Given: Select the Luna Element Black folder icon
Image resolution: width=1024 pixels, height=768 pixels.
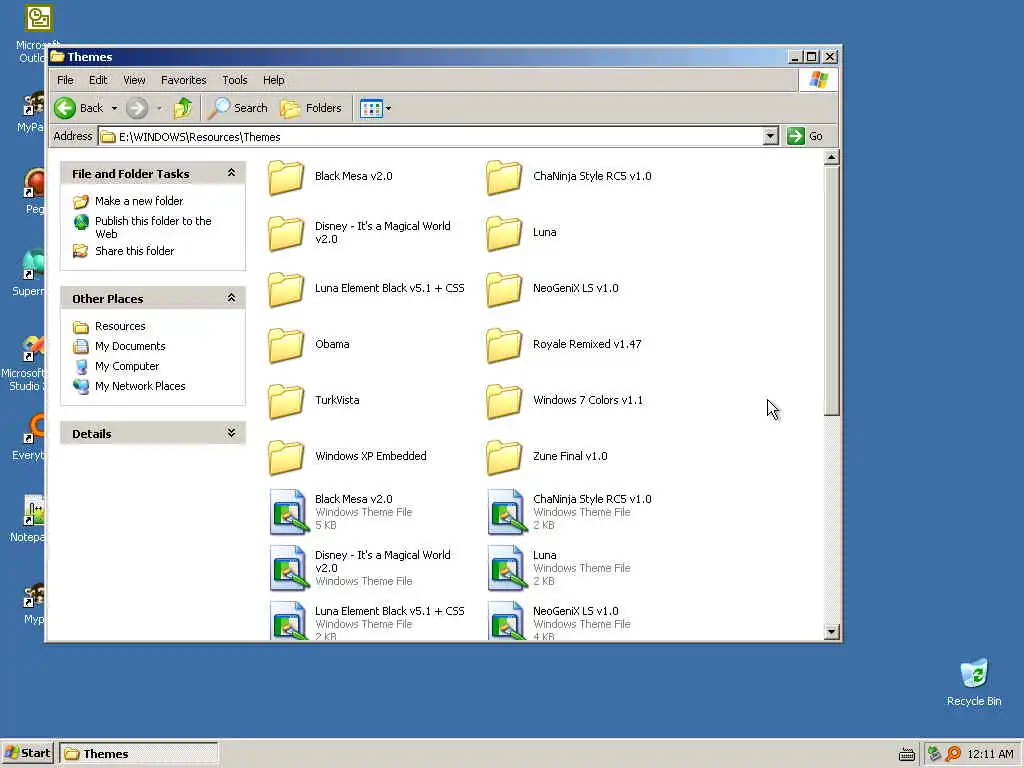Looking at the screenshot, I should tap(286, 289).
